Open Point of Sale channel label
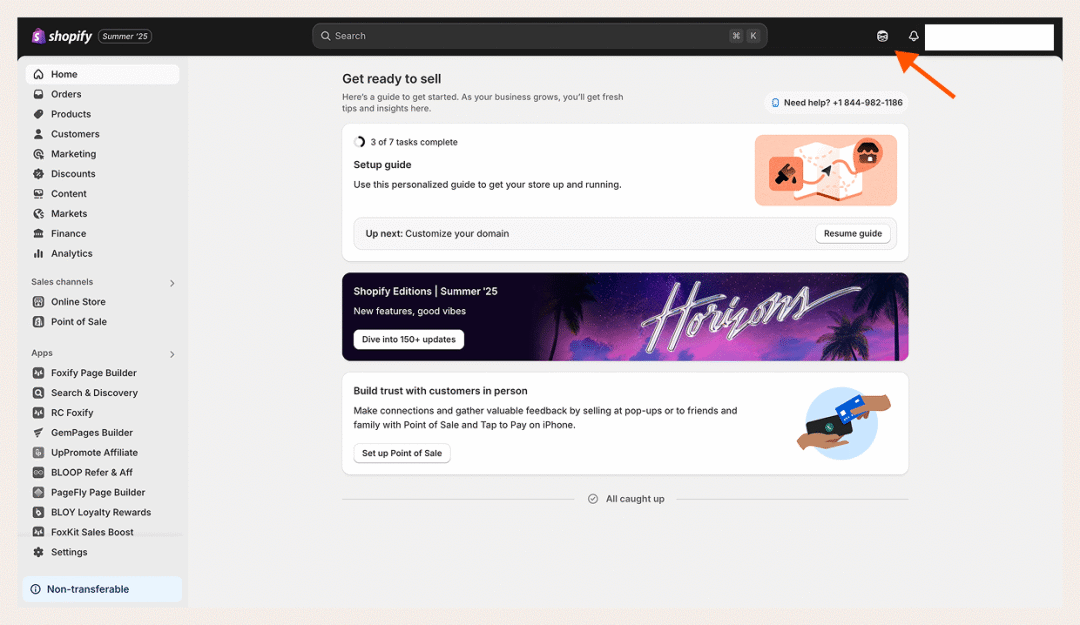Screen dimensions: 1080x625 pyautogui.click(x=79, y=322)
